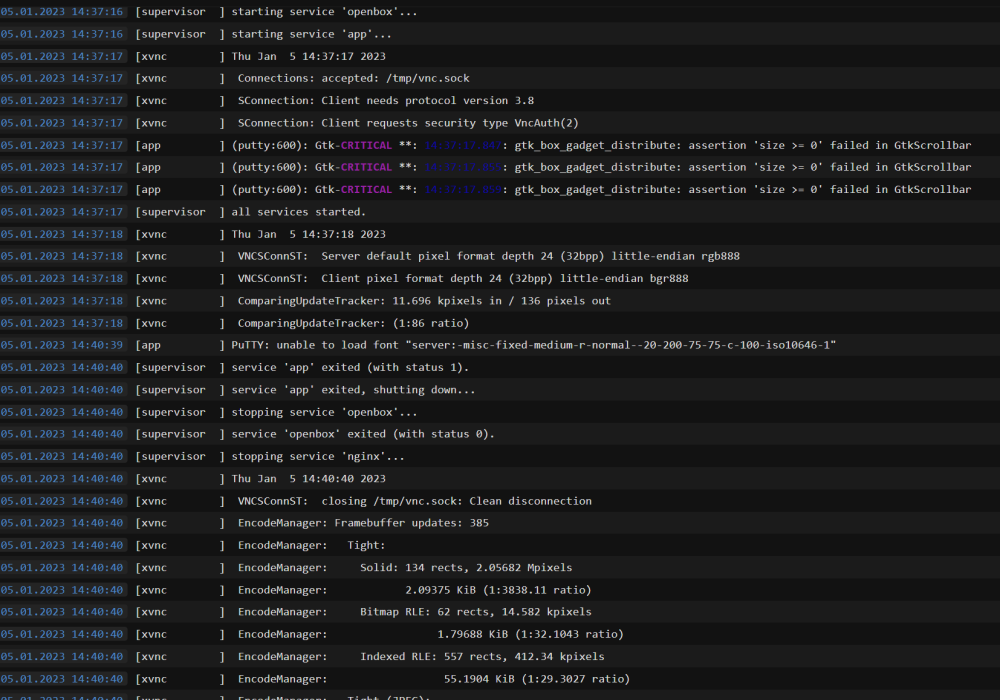Viewport: 1000px width, 700px height.
Task: Click the third Gtk-CRITICAL GtkScrollbar log line
Action: click(x=500, y=189)
